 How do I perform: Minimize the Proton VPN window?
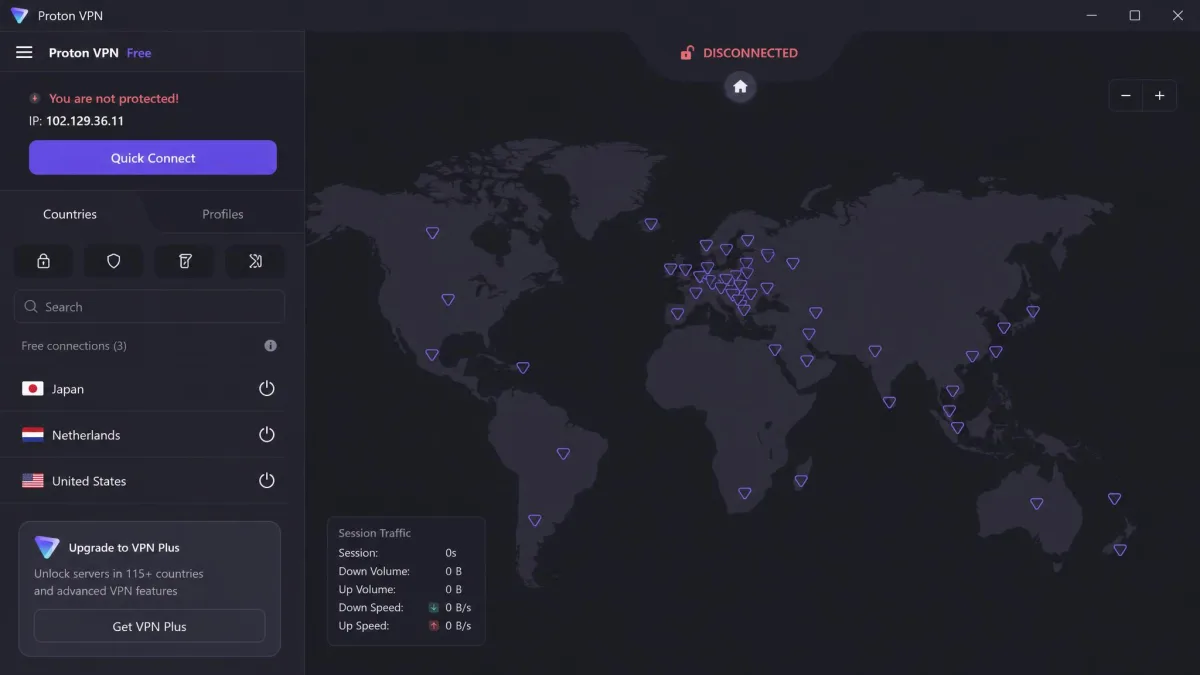click(1090, 15)
